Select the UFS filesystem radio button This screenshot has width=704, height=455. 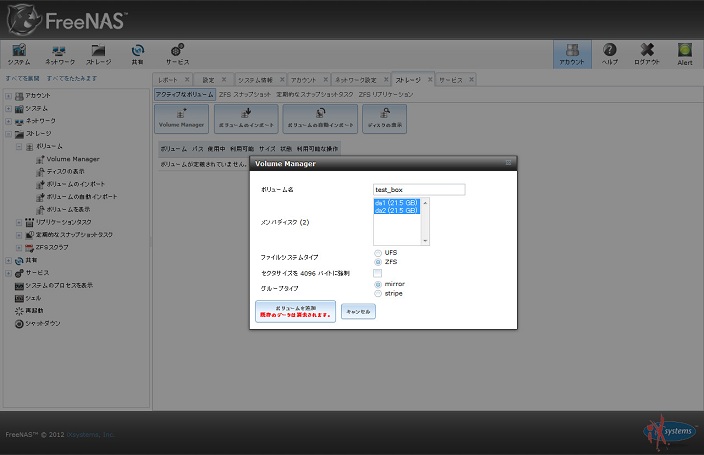(378, 253)
